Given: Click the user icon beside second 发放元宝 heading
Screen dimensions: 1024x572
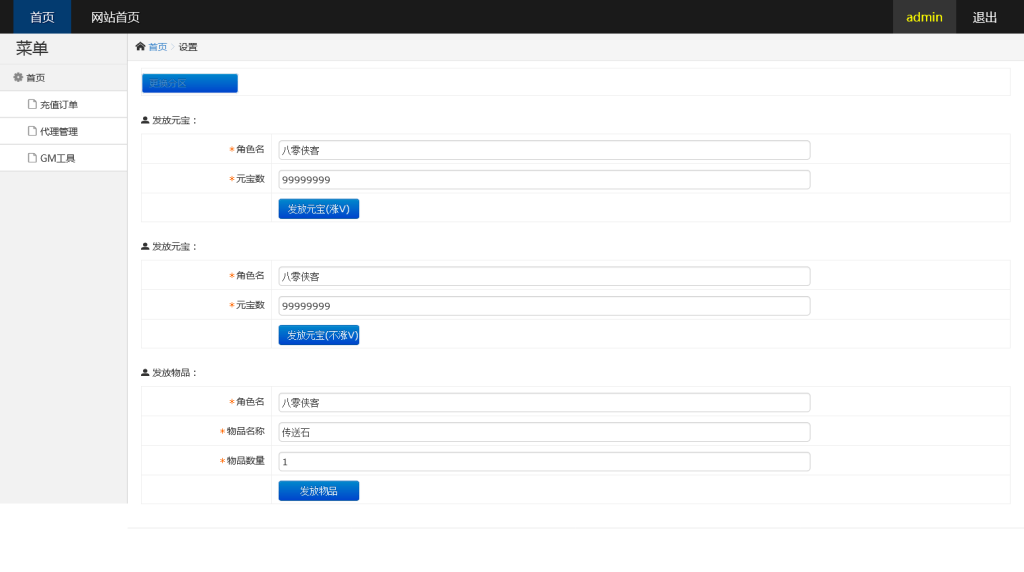Looking at the screenshot, I should pyautogui.click(x=145, y=246).
